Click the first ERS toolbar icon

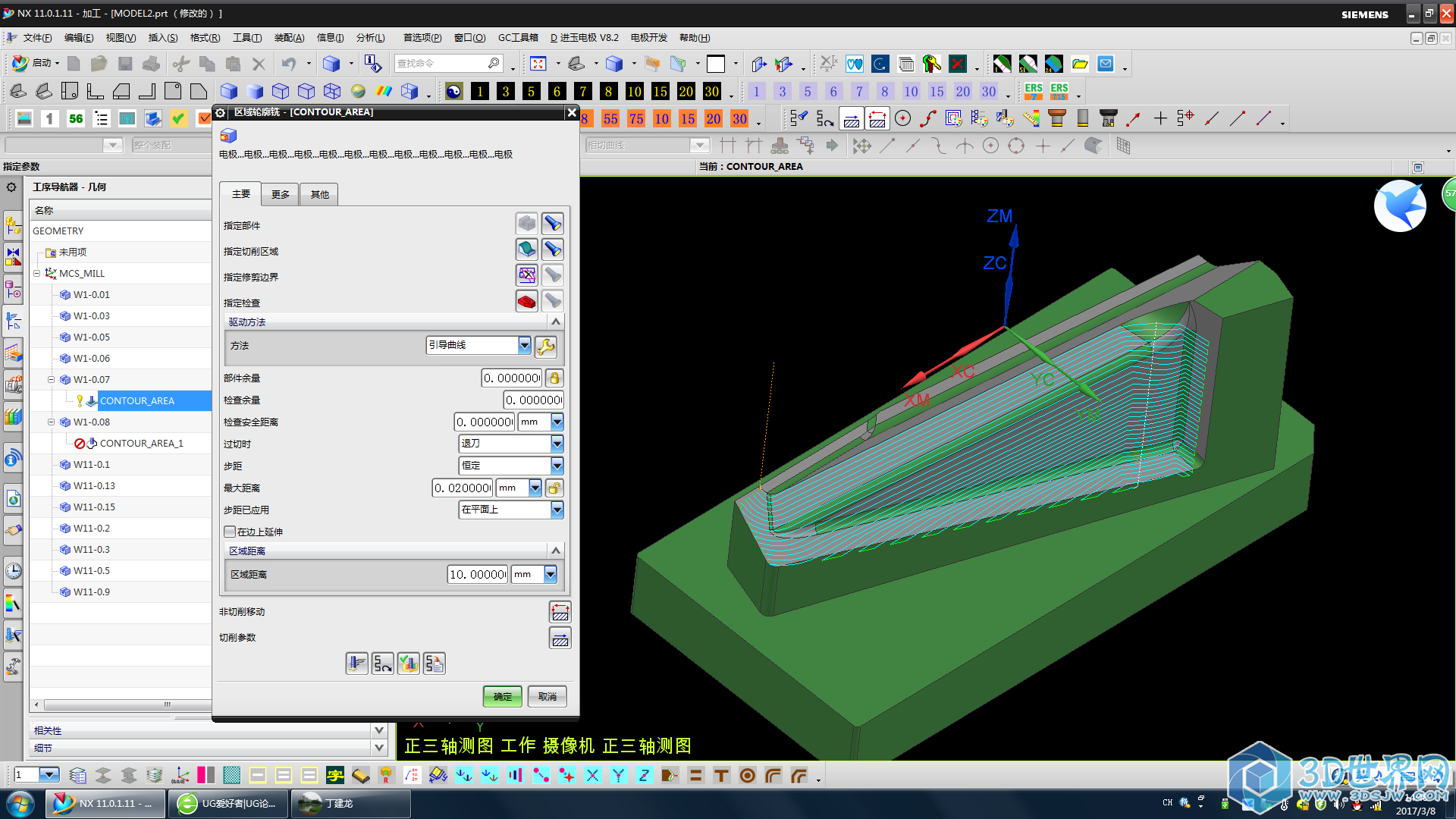1033,92
